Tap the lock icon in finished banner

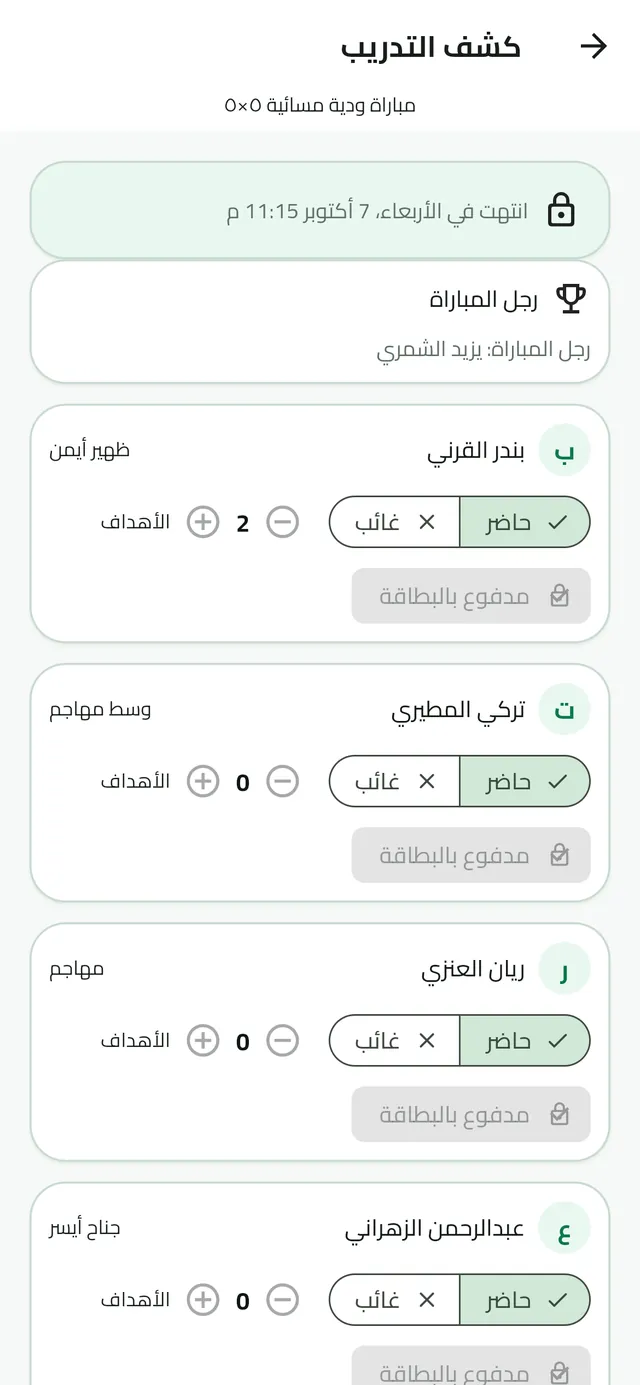click(562, 211)
